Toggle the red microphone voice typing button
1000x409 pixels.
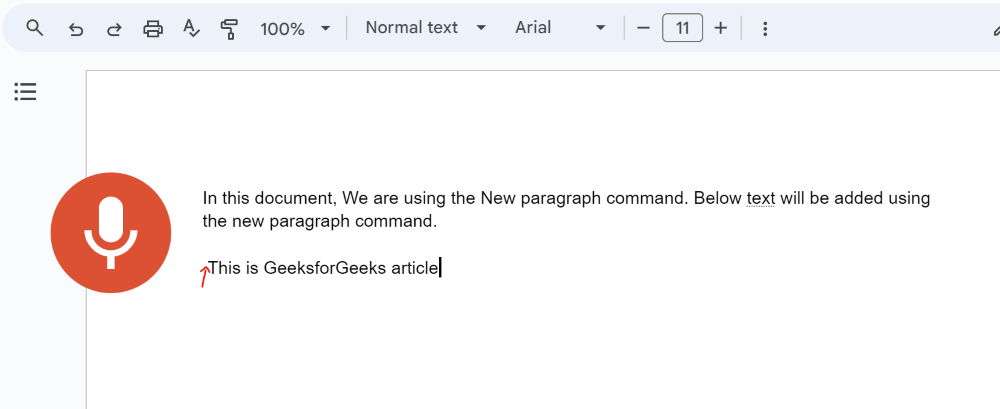[x=111, y=233]
